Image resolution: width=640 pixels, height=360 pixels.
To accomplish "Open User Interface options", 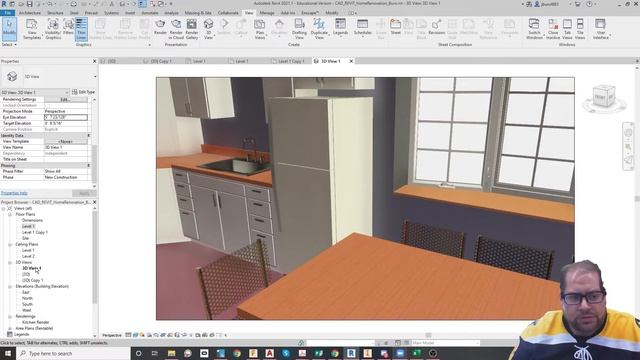I will (x=600, y=29).
